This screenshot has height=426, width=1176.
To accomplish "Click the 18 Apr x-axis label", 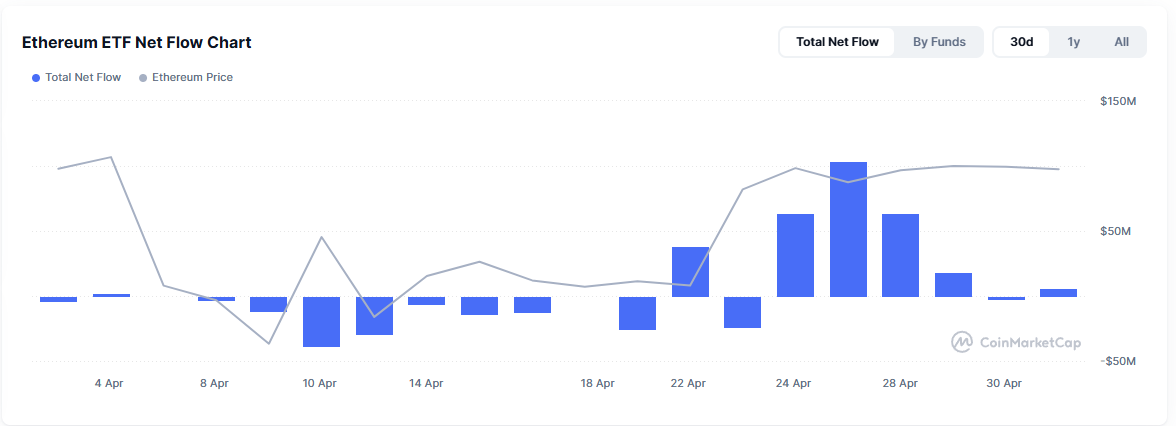I will tap(598, 383).
